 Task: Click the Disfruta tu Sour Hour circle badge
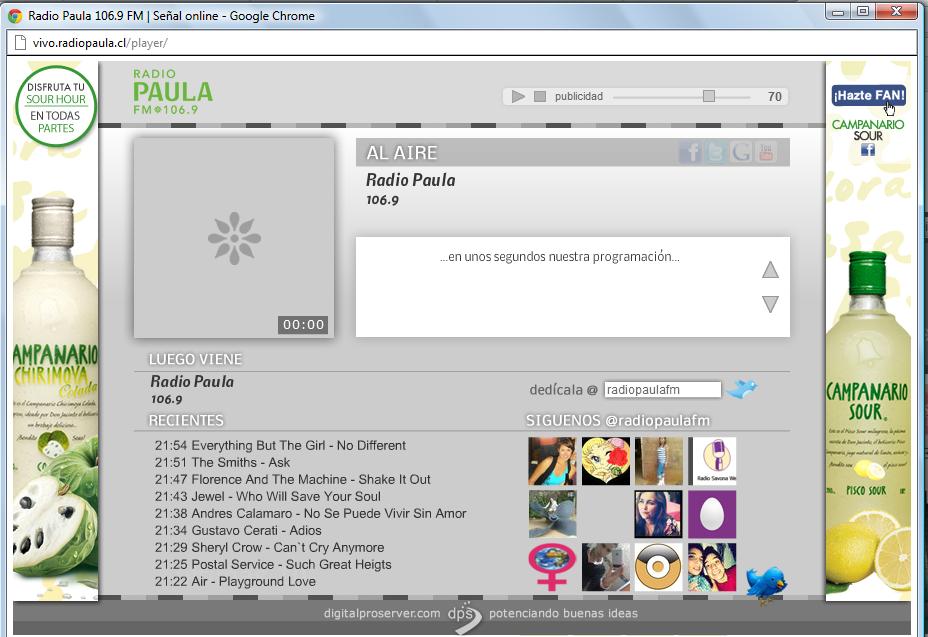click(x=56, y=107)
